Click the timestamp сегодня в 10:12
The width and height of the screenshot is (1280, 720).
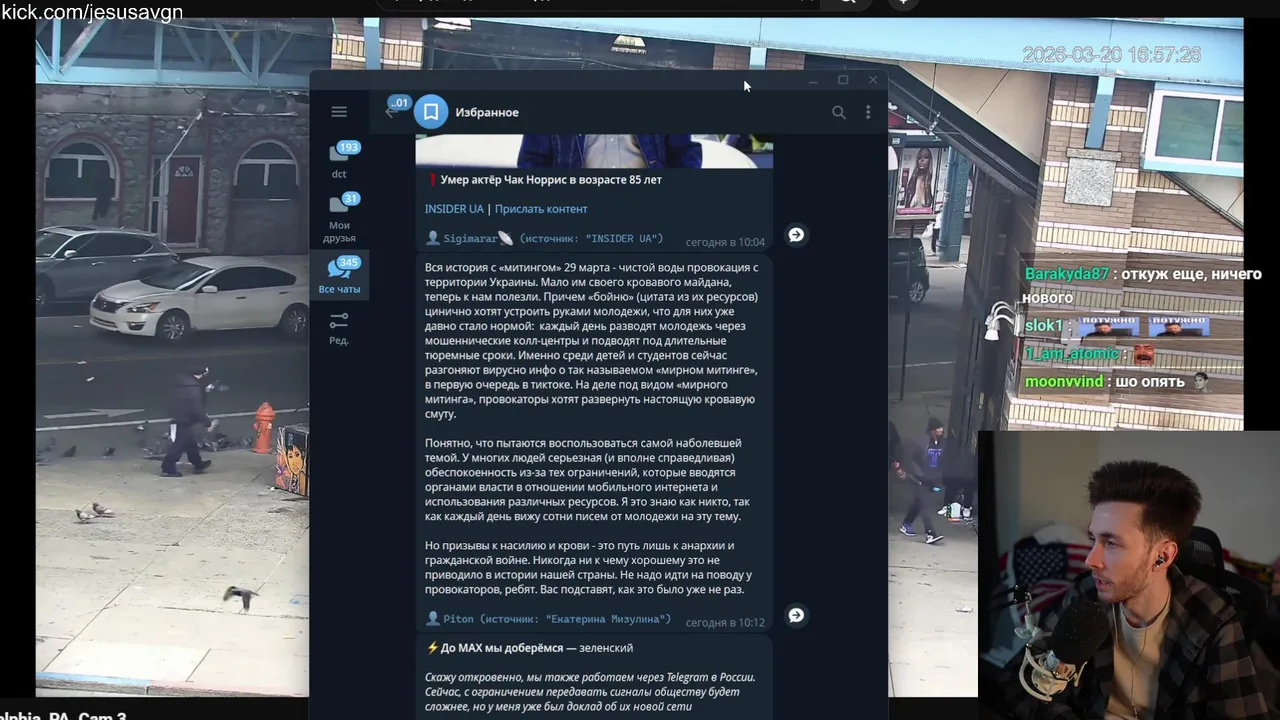coord(725,622)
